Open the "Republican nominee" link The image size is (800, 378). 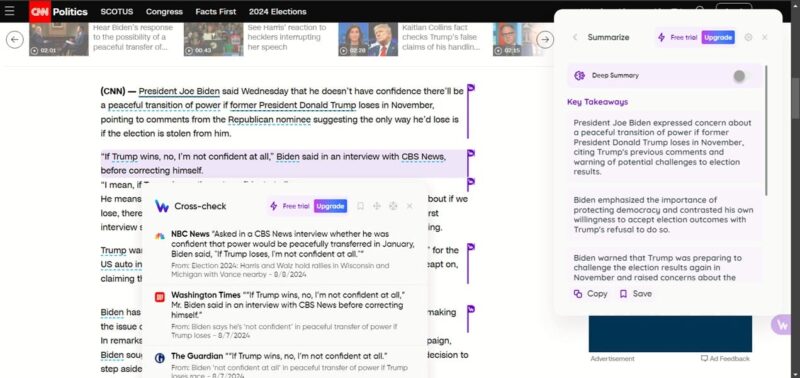point(269,120)
